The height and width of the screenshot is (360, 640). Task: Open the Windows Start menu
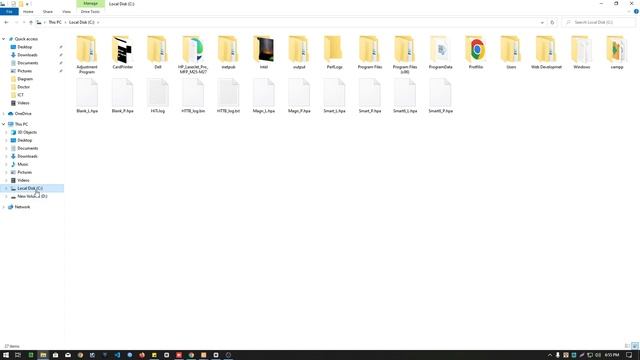(x=6, y=355)
